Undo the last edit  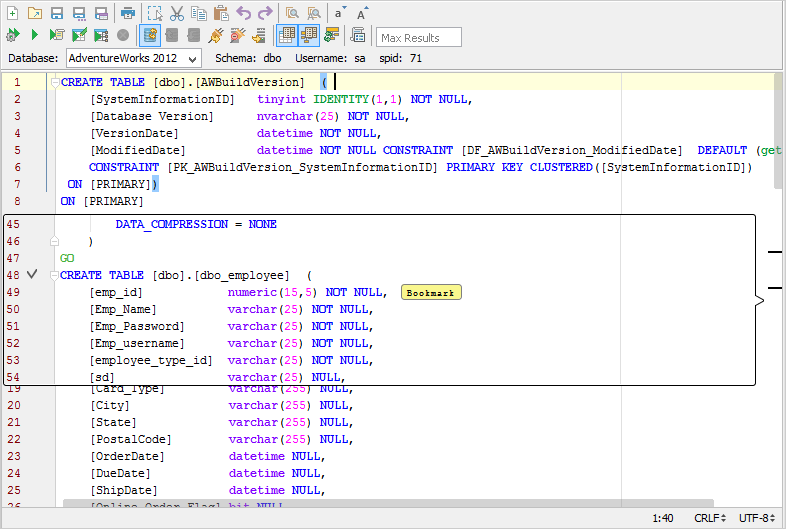pos(244,13)
